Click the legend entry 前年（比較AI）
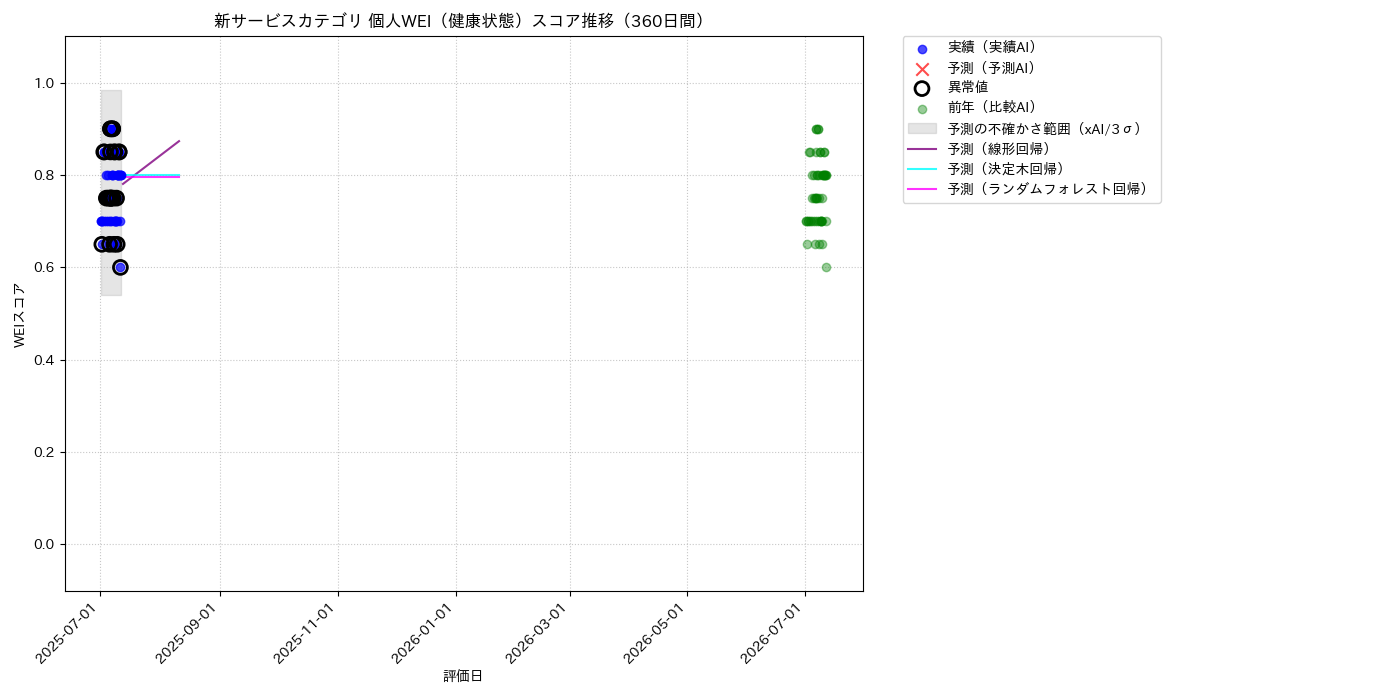1400x700 pixels. coord(992,108)
